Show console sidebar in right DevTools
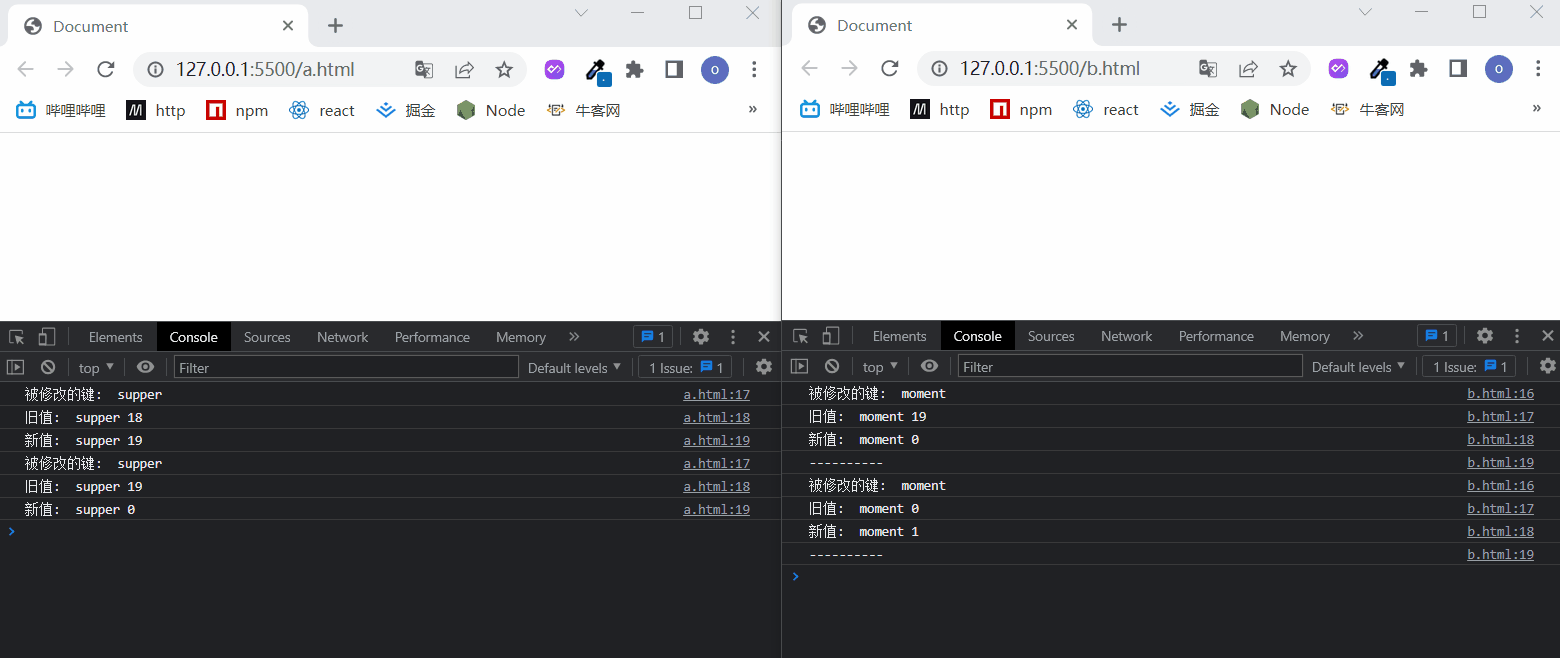The width and height of the screenshot is (1560, 658). (799, 366)
